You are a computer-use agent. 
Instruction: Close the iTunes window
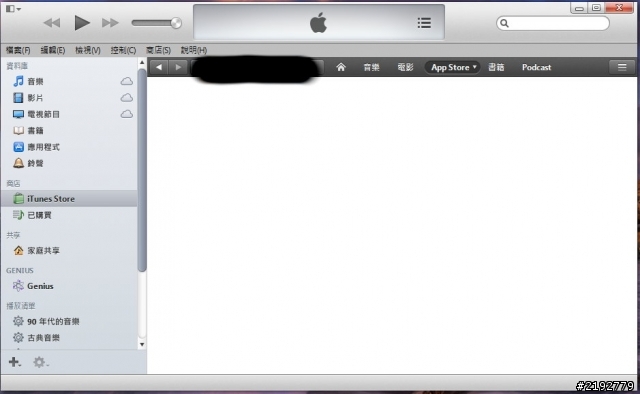coord(619,8)
